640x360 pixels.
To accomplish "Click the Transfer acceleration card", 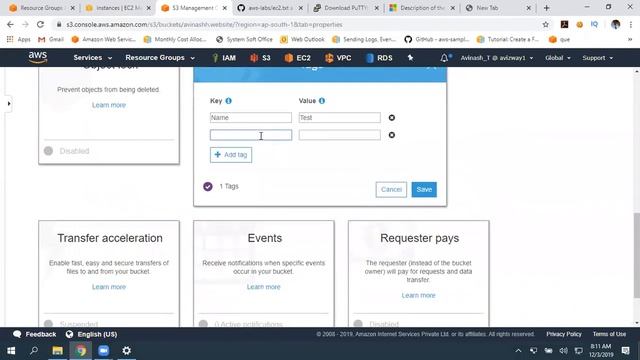I will (109, 273).
